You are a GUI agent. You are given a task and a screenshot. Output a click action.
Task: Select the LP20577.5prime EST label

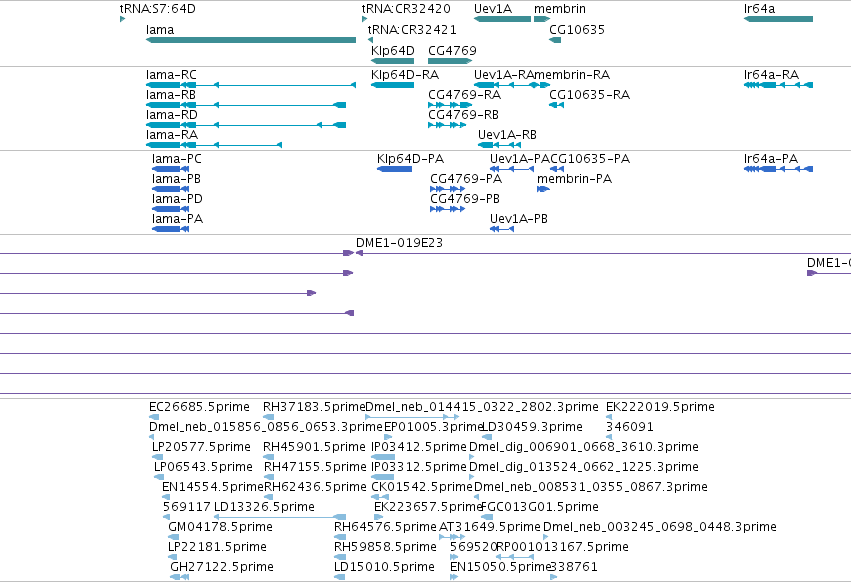pos(201,447)
